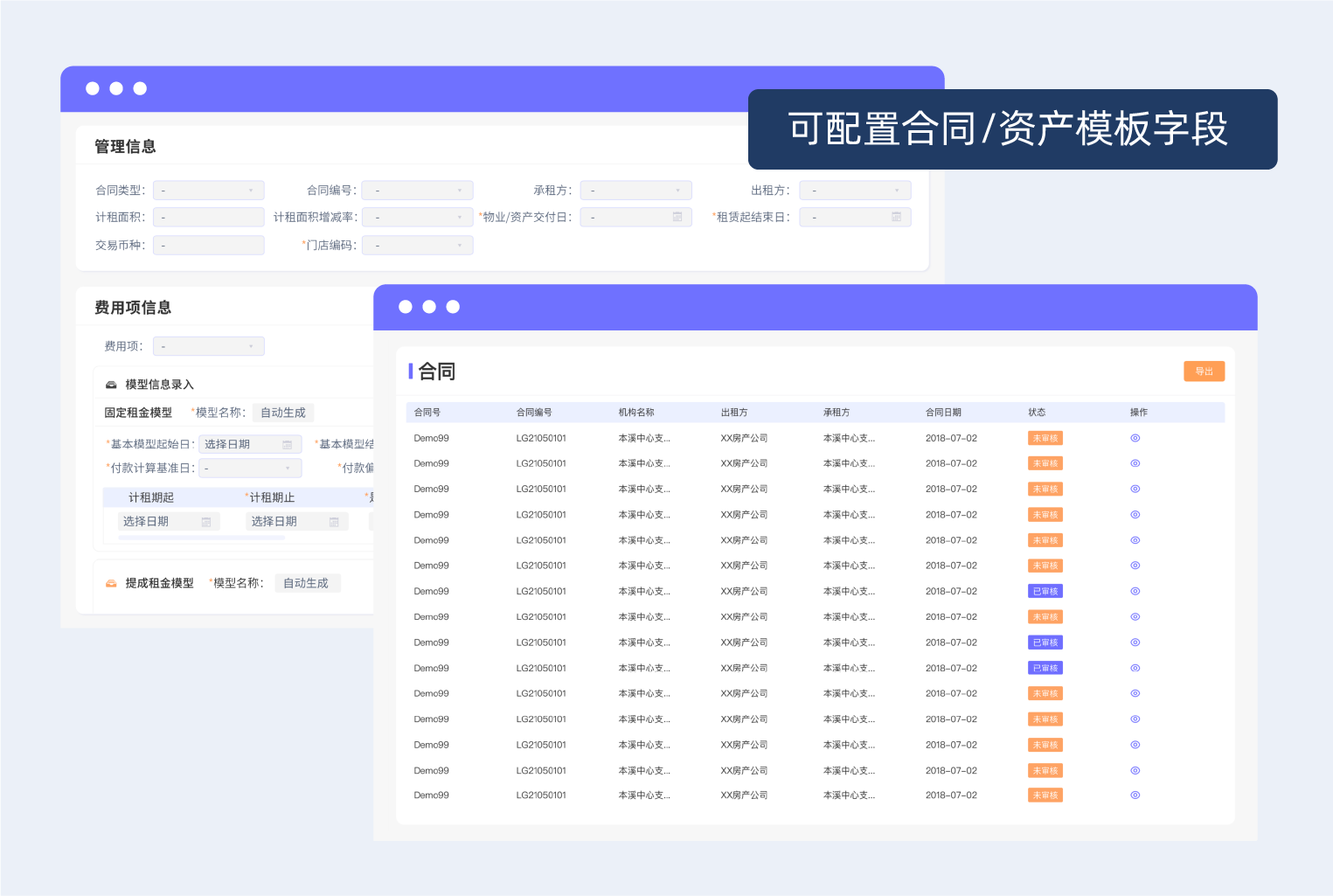Click the 机构名称 column header

coord(636,413)
